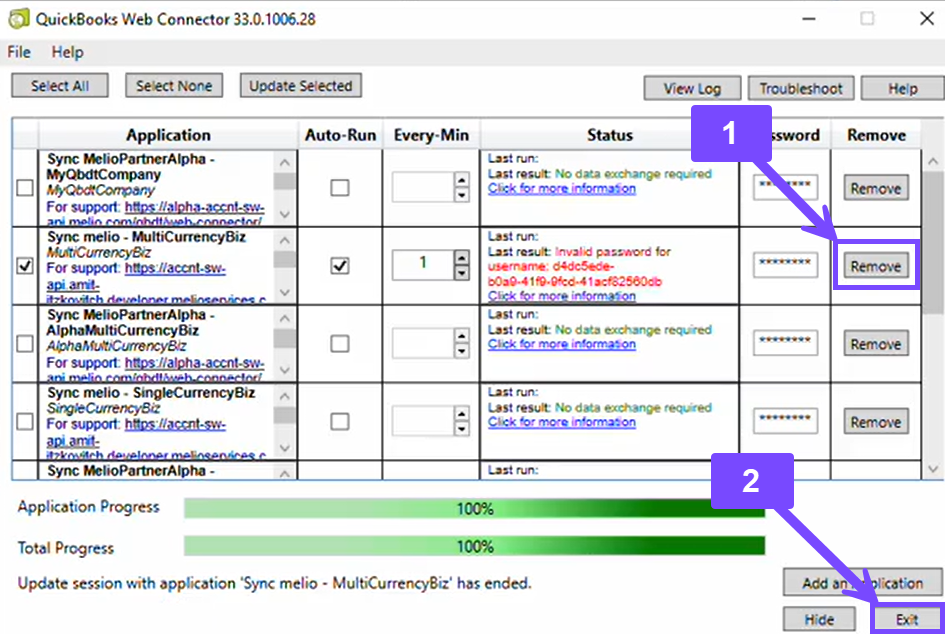Open the View Log window
The image size is (945, 634).
(x=691, y=89)
